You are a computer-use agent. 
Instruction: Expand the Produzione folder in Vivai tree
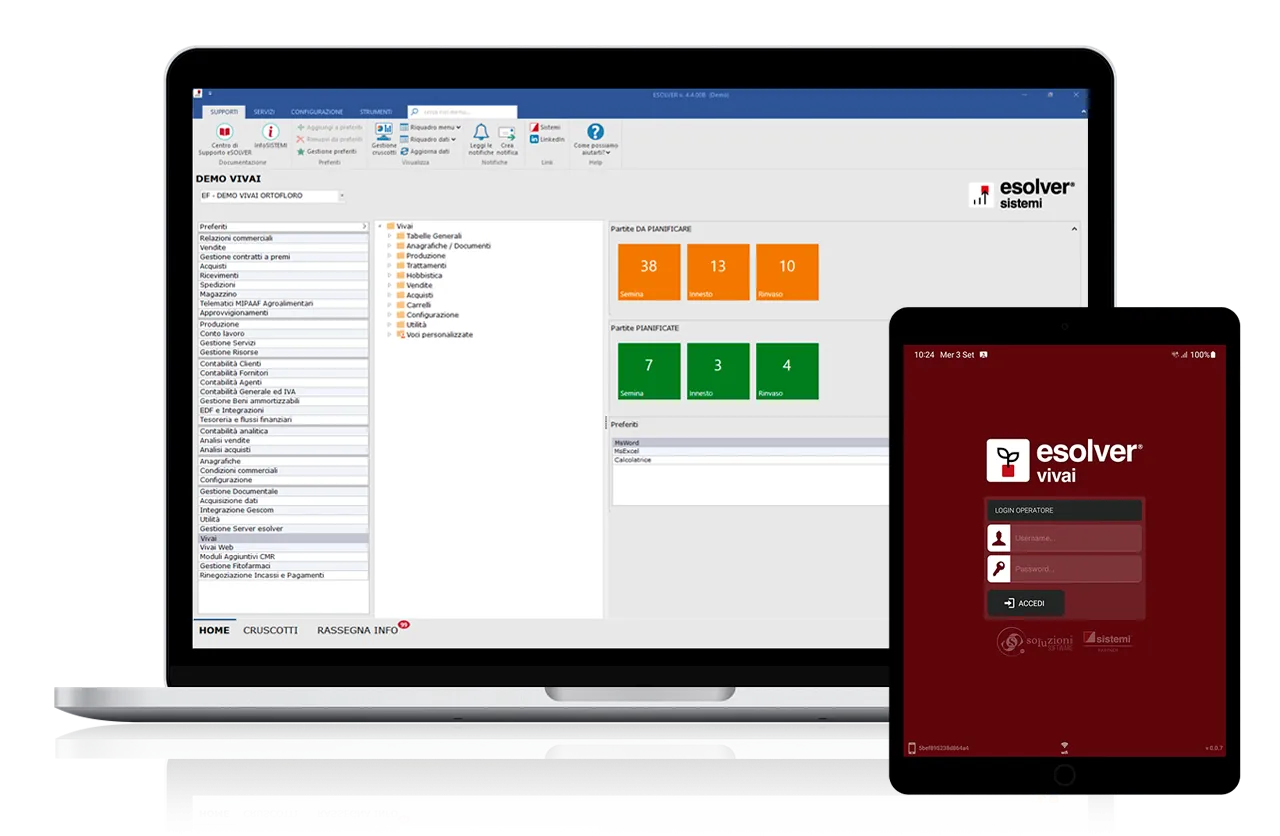(389, 256)
